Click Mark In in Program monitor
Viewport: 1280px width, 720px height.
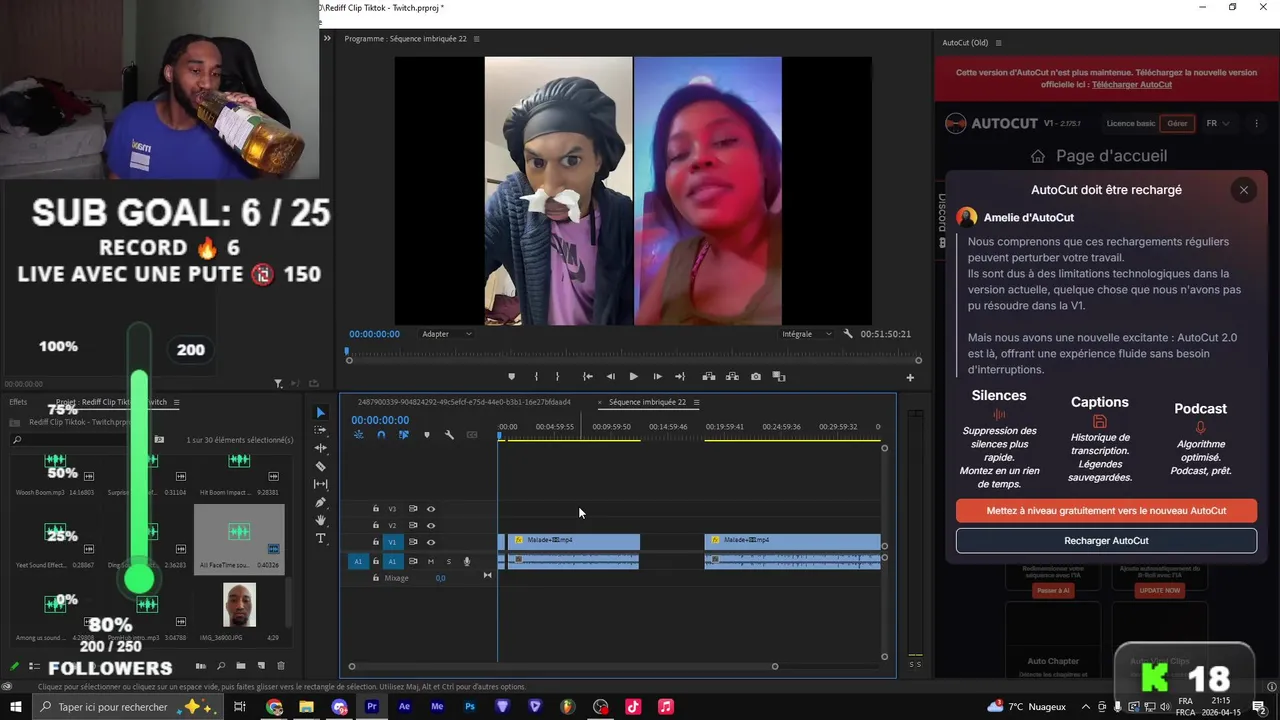536,377
